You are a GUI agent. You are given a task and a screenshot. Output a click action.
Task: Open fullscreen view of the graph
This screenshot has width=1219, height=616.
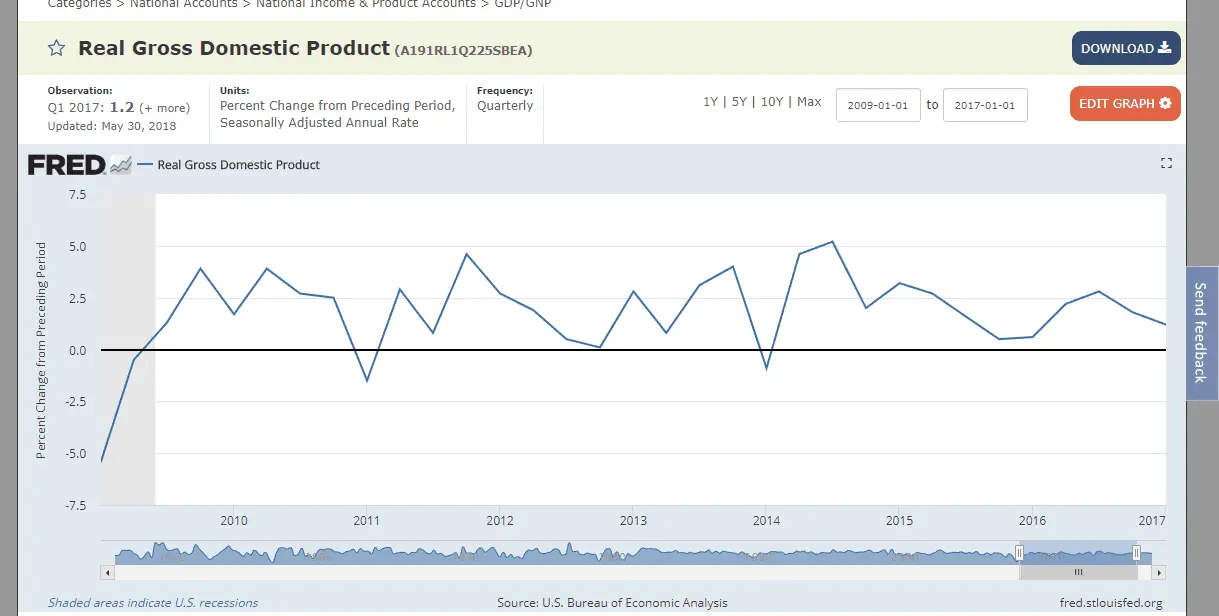1166,163
